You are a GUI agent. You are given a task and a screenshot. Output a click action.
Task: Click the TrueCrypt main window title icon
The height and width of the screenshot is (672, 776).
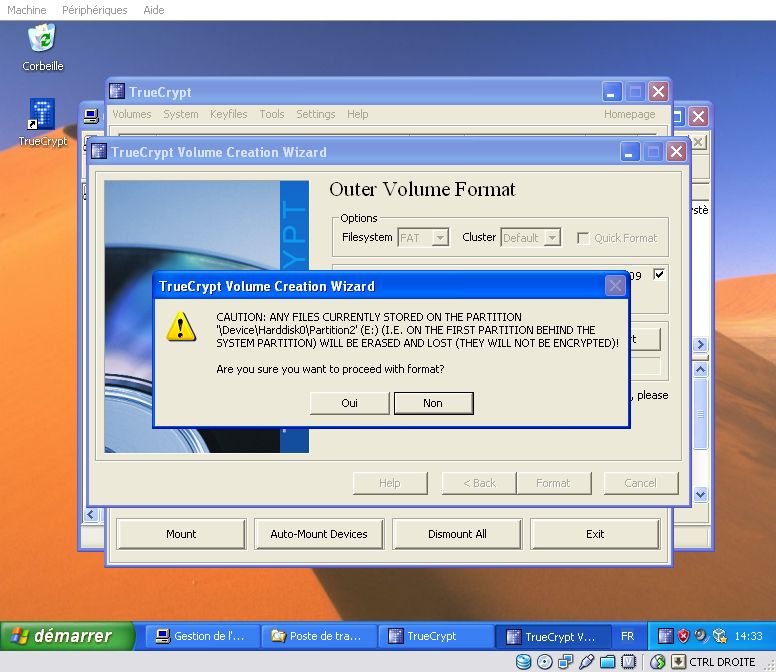pyautogui.click(x=117, y=92)
